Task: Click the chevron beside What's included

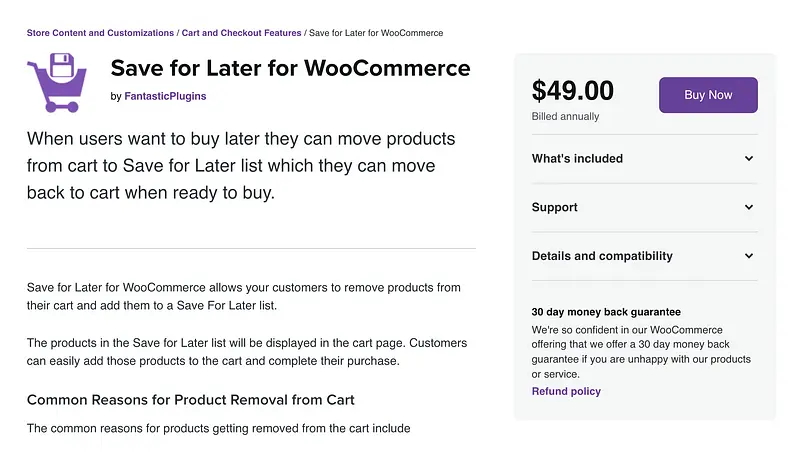Action: pyautogui.click(x=749, y=159)
